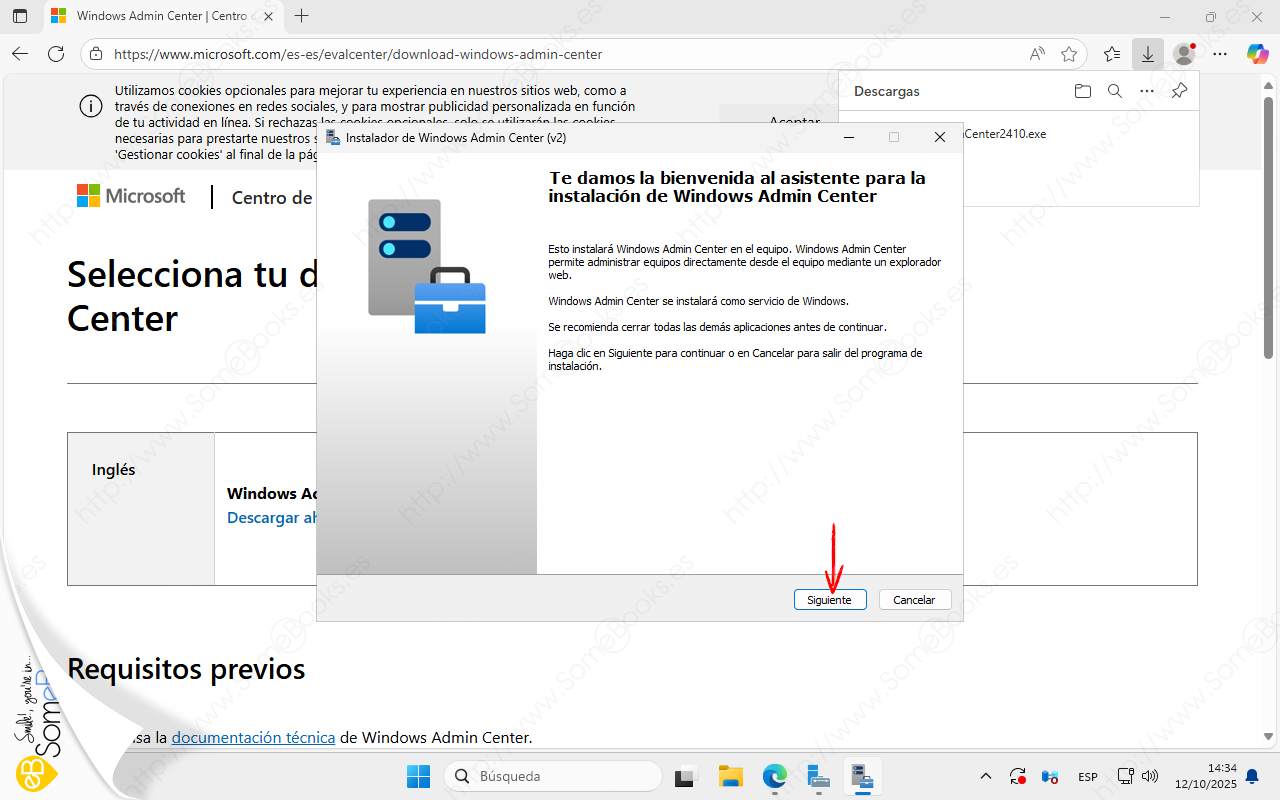The width and height of the screenshot is (1280, 800).
Task: Open Copilot icon in Edge toolbar
Action: 1257,54
